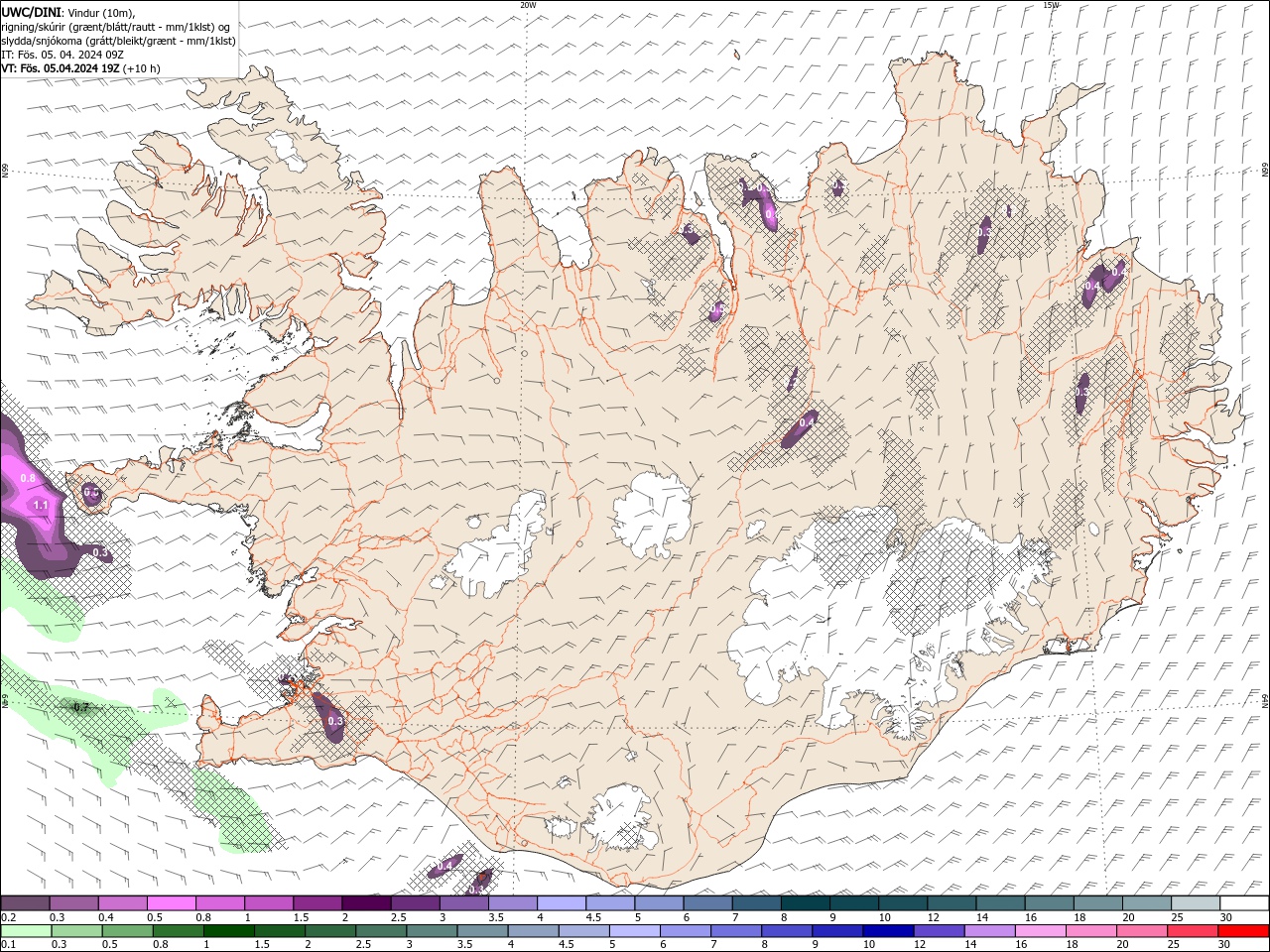Viewport: 1270px width, 952px height.
Task: Pick the 8 blue swatch in rain legend
Action: [x=786, y=931]
